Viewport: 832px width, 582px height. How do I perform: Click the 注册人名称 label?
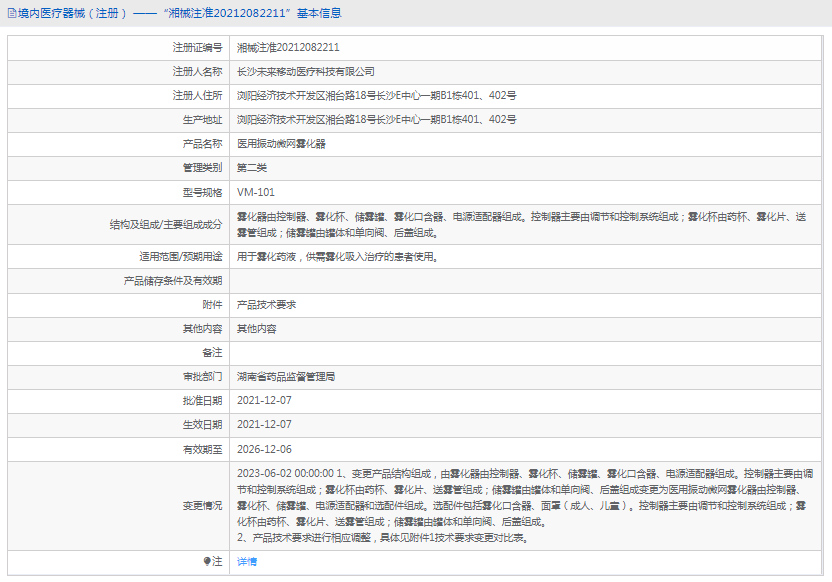(x=197, y=72)
